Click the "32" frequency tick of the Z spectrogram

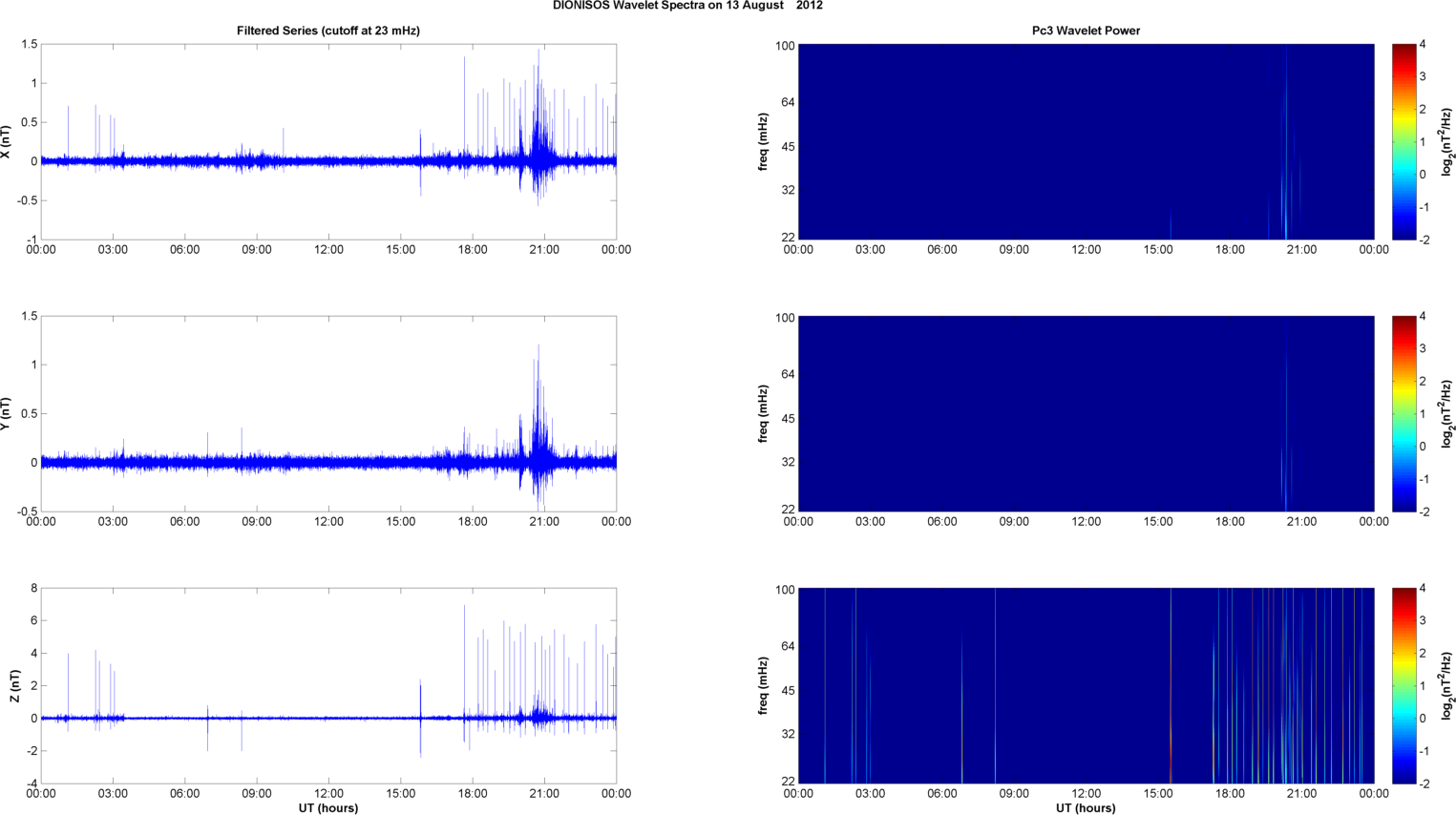[788, 734]
